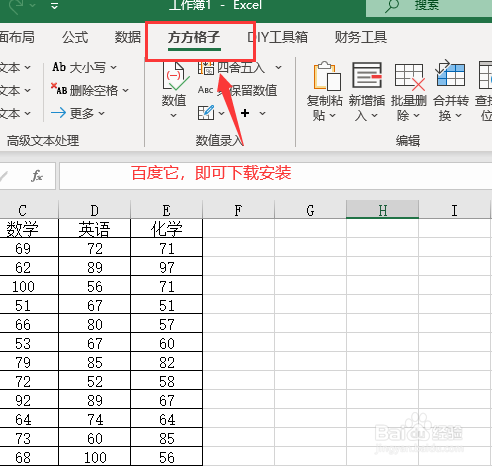Screen dimensions: 492x466
Task: Switch to the 数据 tab
Action: point(128,37)
